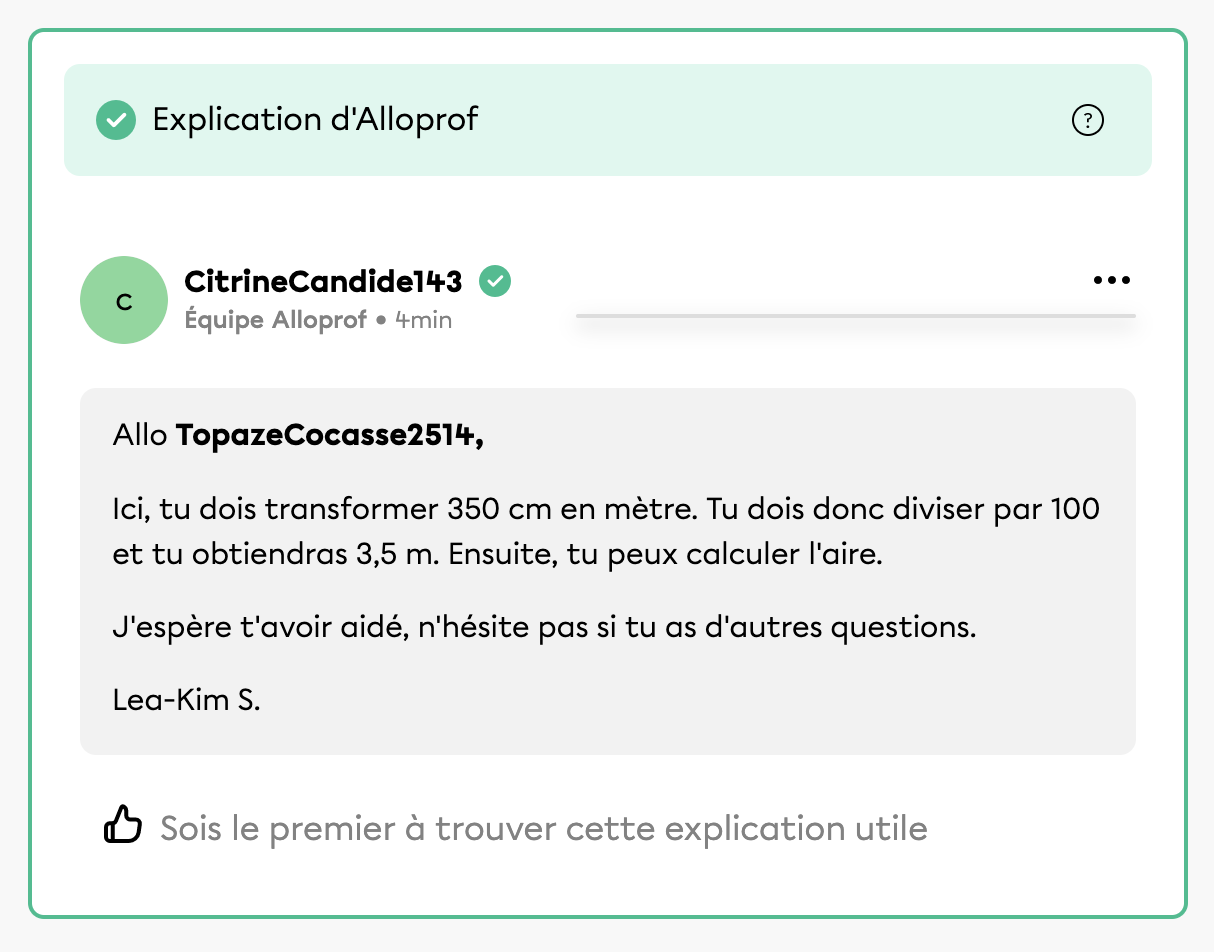Viewport: 1214px width, 952px height.
Task: Click the "Équipe Alloprof" label
Action: (x=275, y=320)
